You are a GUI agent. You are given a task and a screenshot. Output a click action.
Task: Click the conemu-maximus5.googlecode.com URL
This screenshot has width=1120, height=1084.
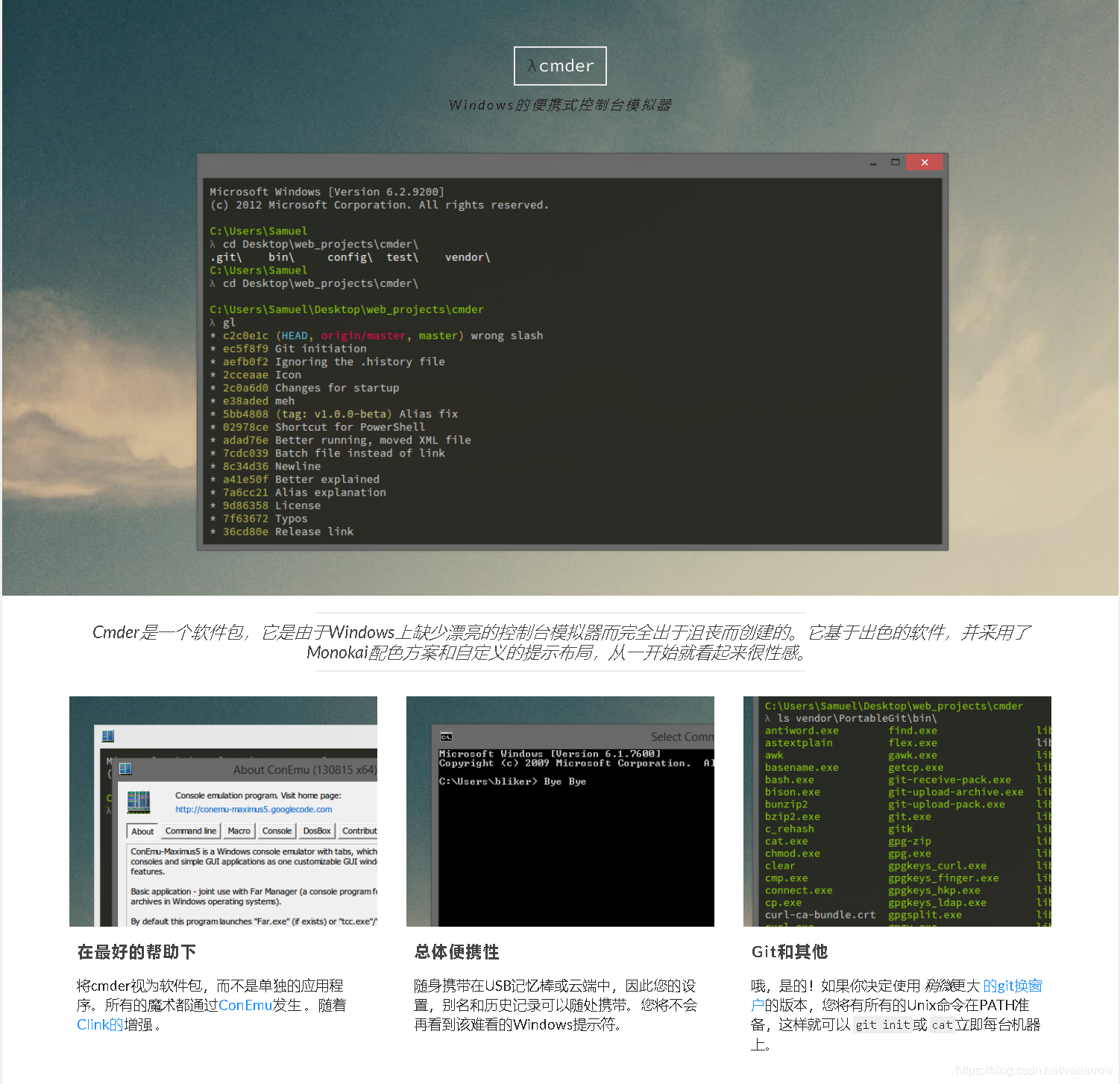point(254,809)
